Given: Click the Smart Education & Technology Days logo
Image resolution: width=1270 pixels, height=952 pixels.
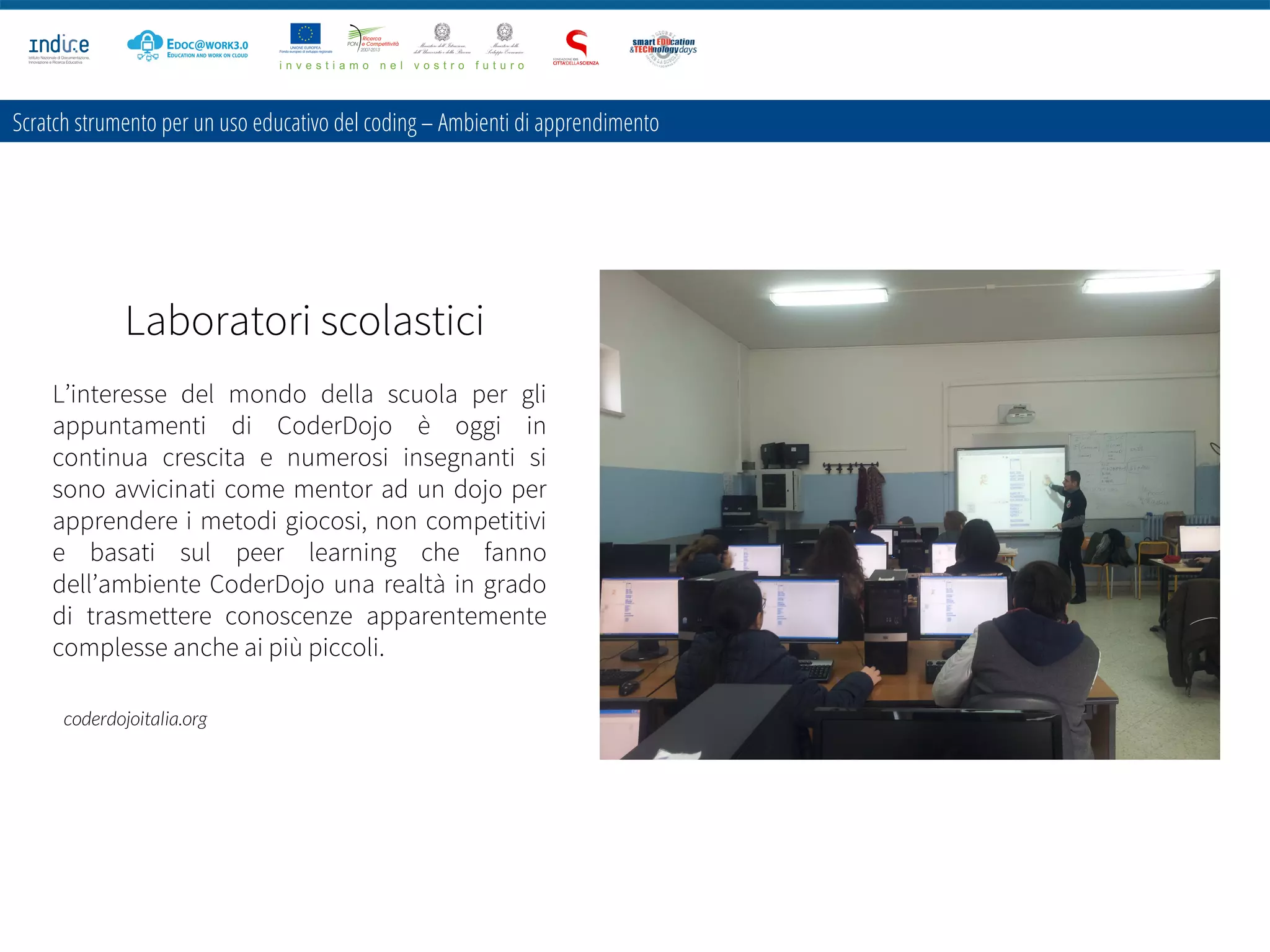Looking at the screenshot, I should (663, 48).
